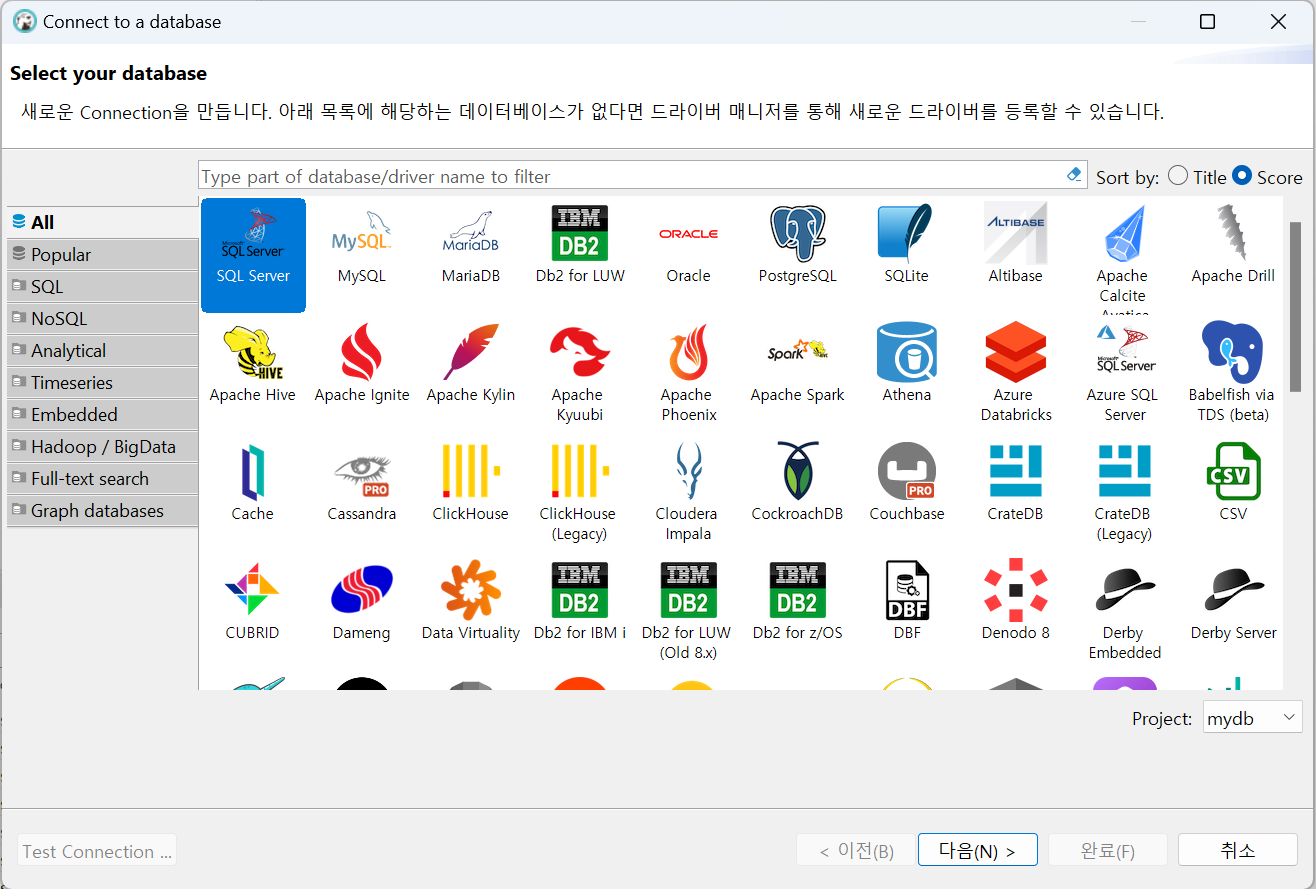Focus the database name filter field
This screenshot has height=889, width=1316.
point(630,176)
